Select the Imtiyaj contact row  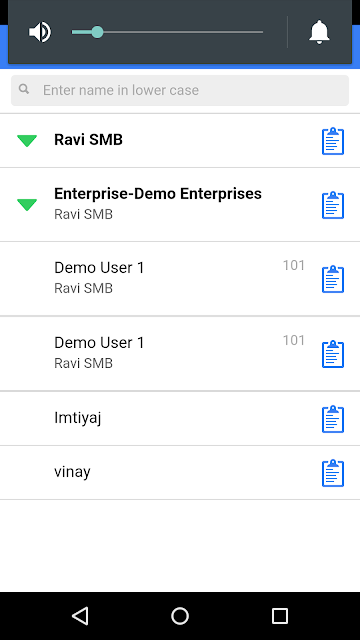pyautogui.click(x=180, y=418)
